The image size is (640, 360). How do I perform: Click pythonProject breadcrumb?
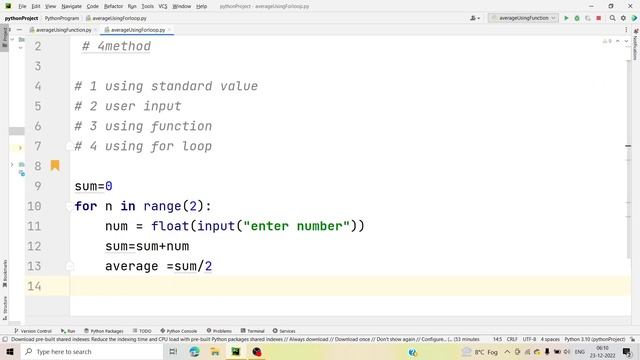(21, 18)
